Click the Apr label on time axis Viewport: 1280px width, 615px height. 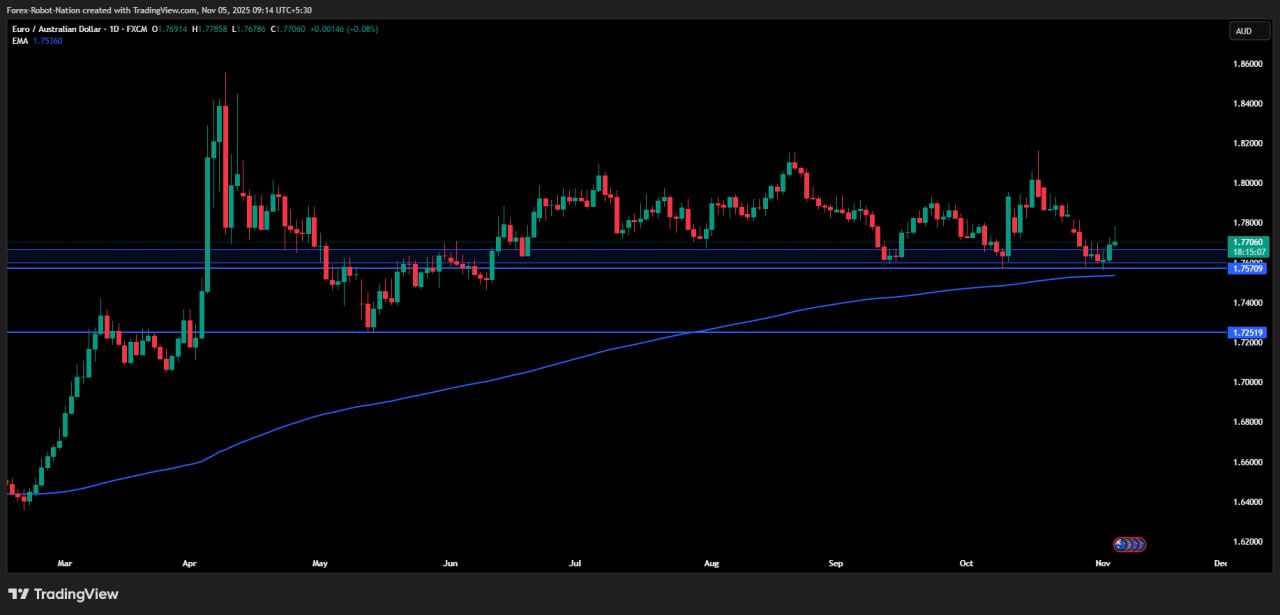point(190,564)
